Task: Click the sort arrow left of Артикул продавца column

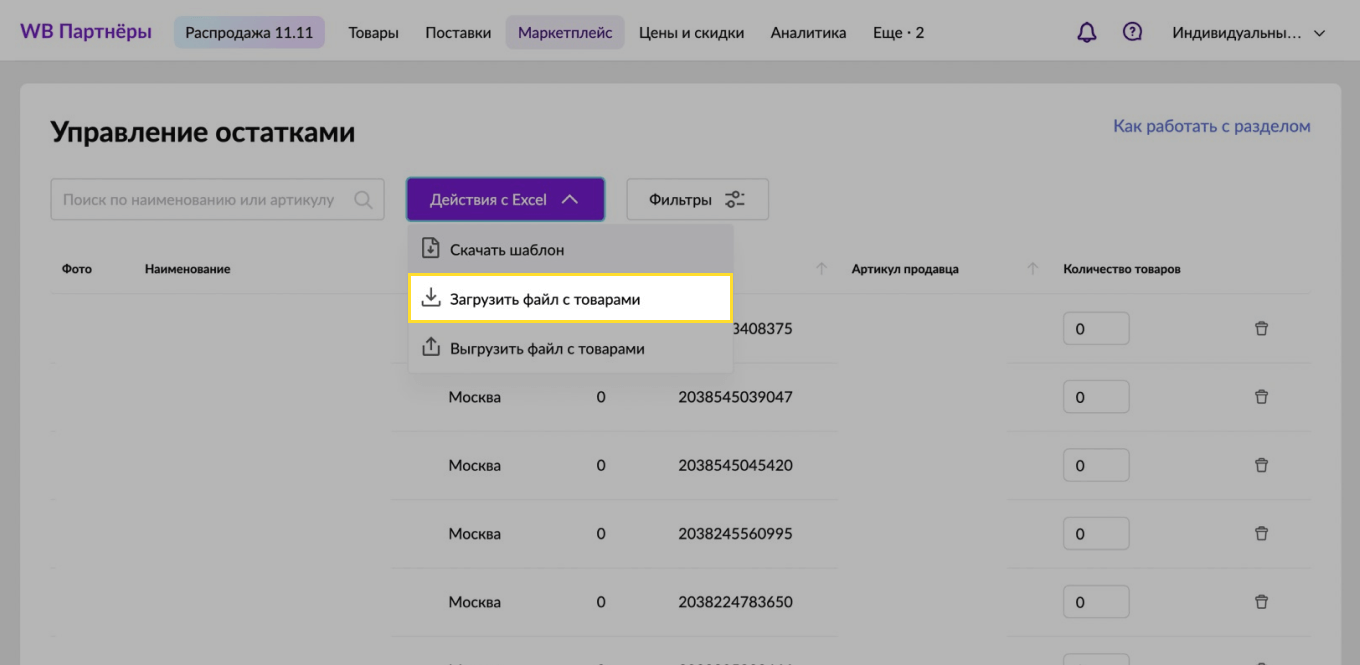Action: coord(822,268)
